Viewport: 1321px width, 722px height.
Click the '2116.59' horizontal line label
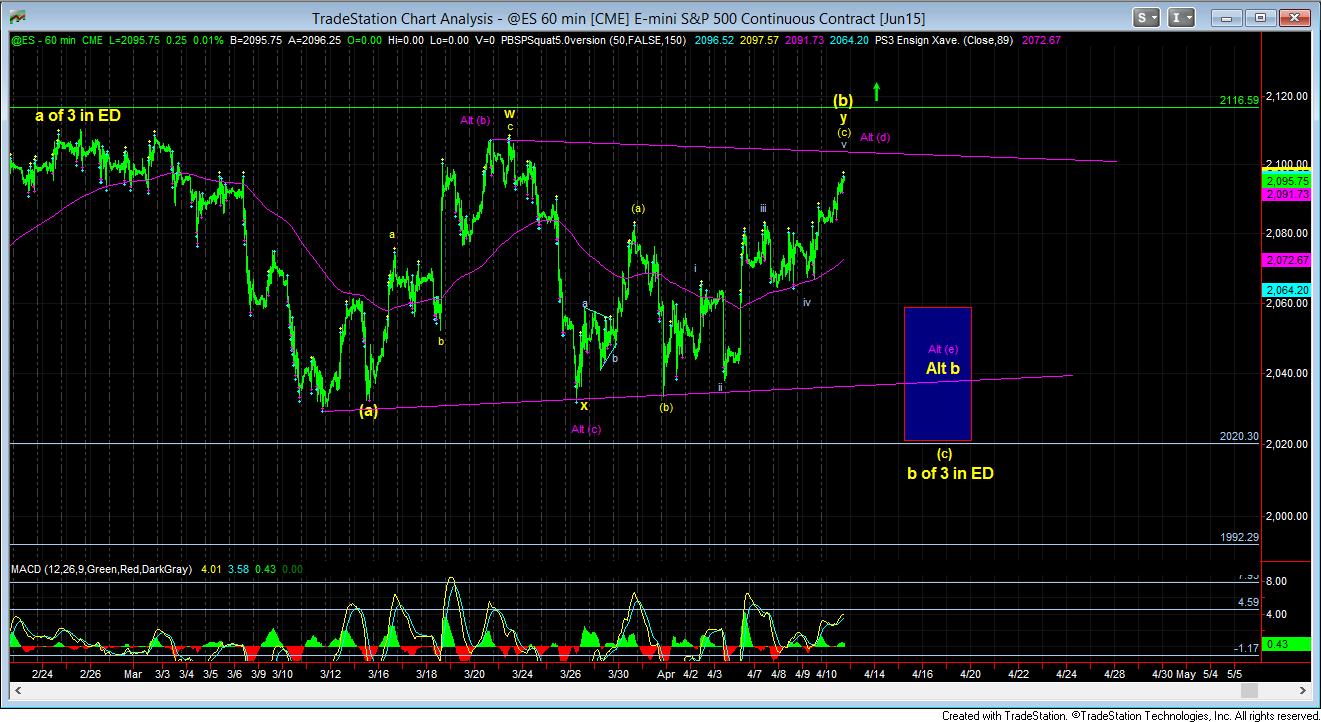(1238, 100)
